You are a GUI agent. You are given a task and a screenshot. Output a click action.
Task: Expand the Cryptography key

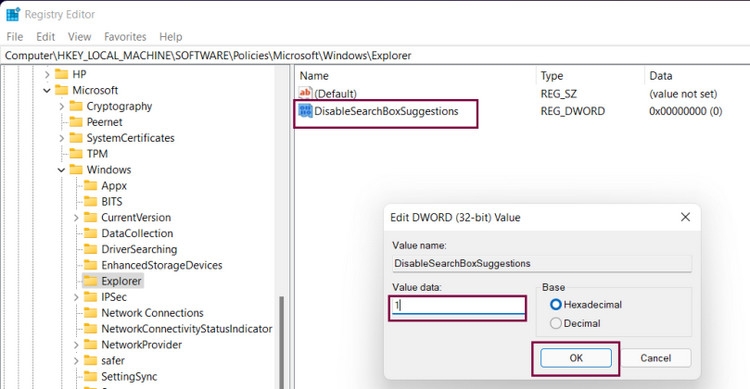tap(61, 106)
